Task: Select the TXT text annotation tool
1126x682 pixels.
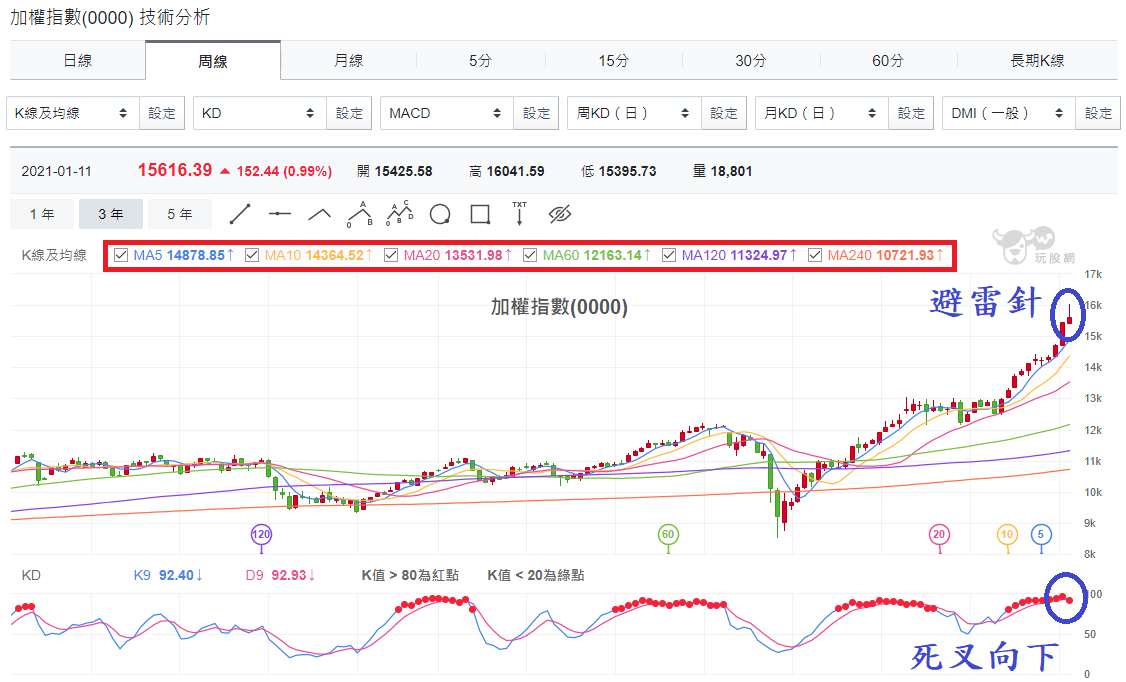Action: (519, 214)
